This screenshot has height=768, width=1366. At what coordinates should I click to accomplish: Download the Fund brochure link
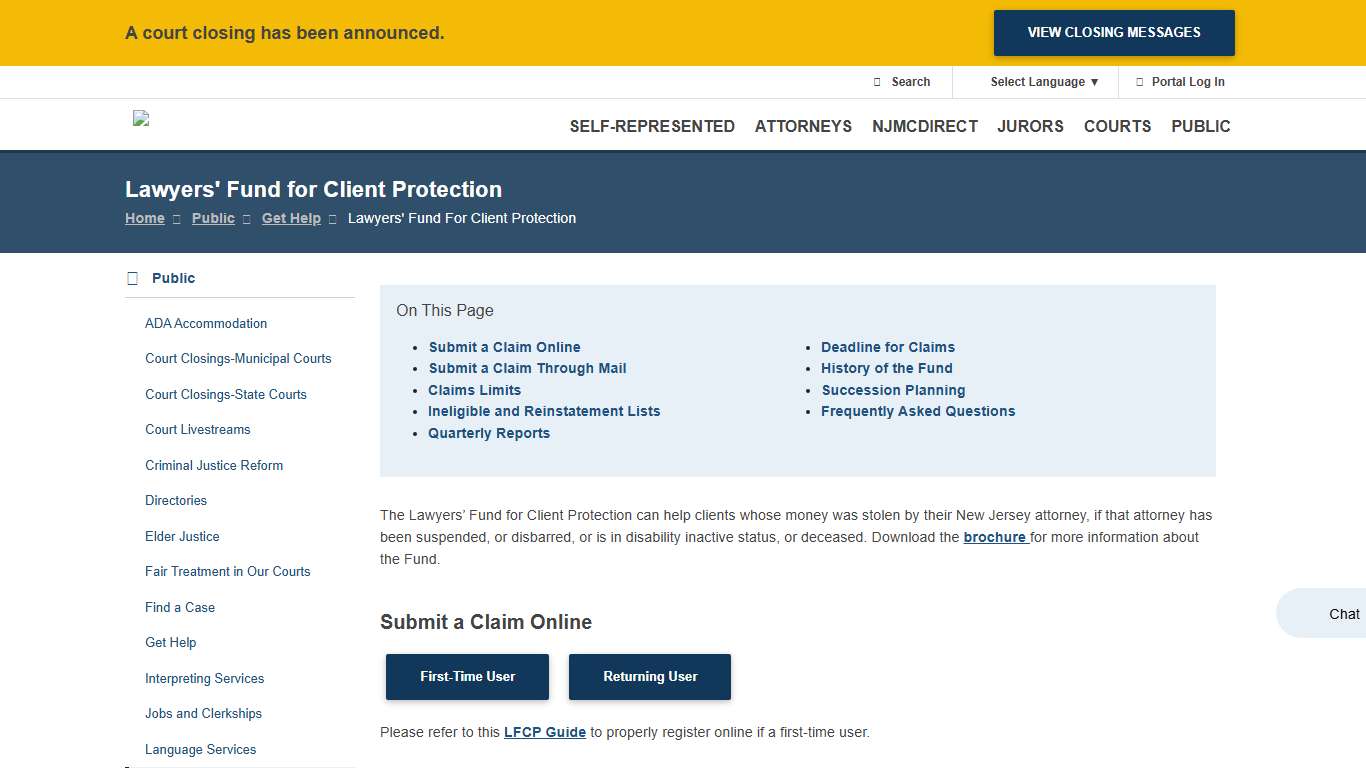coord(995,537)
